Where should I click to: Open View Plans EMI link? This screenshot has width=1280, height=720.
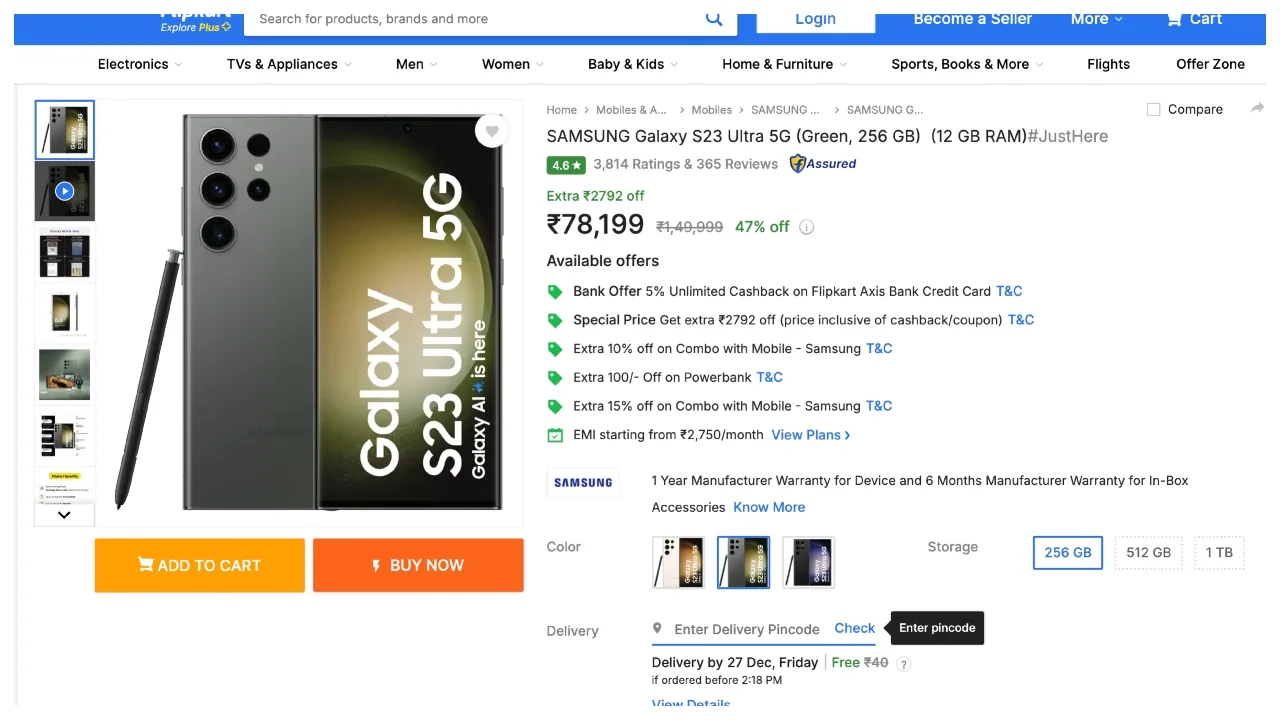tap(810, 435)
